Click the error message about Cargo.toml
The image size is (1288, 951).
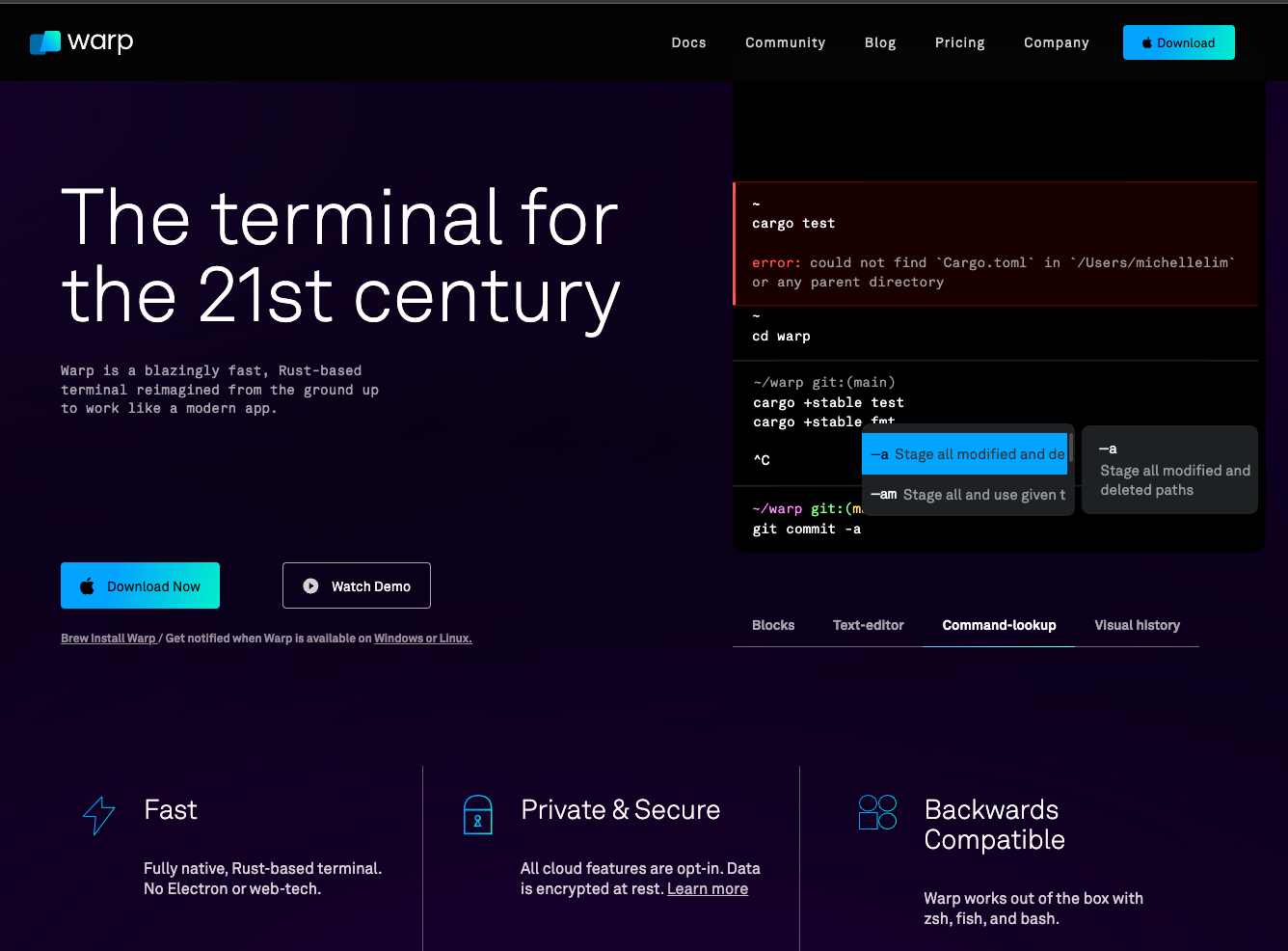[x=993, y=272]
